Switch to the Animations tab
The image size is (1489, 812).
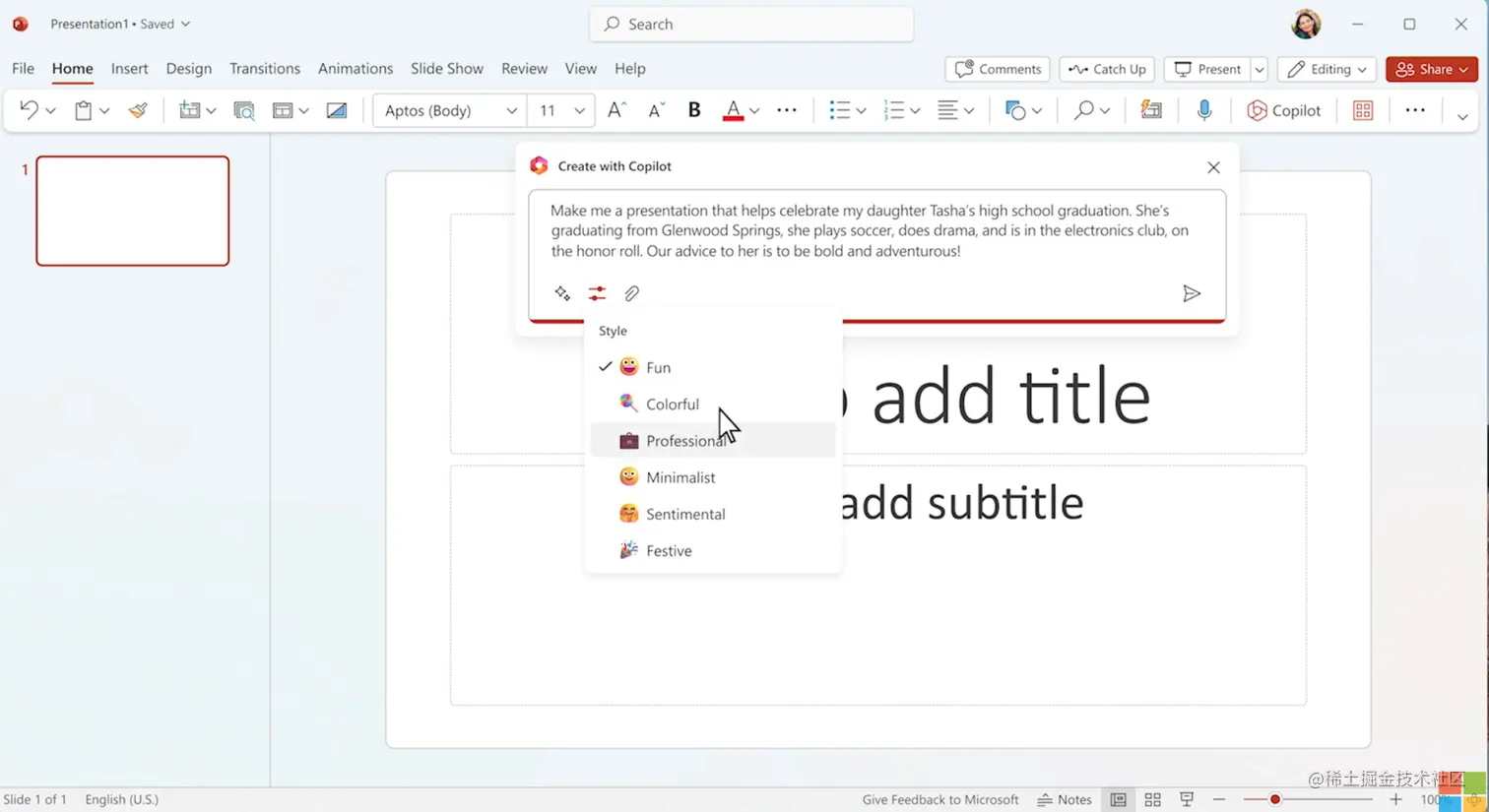[355, 68]
